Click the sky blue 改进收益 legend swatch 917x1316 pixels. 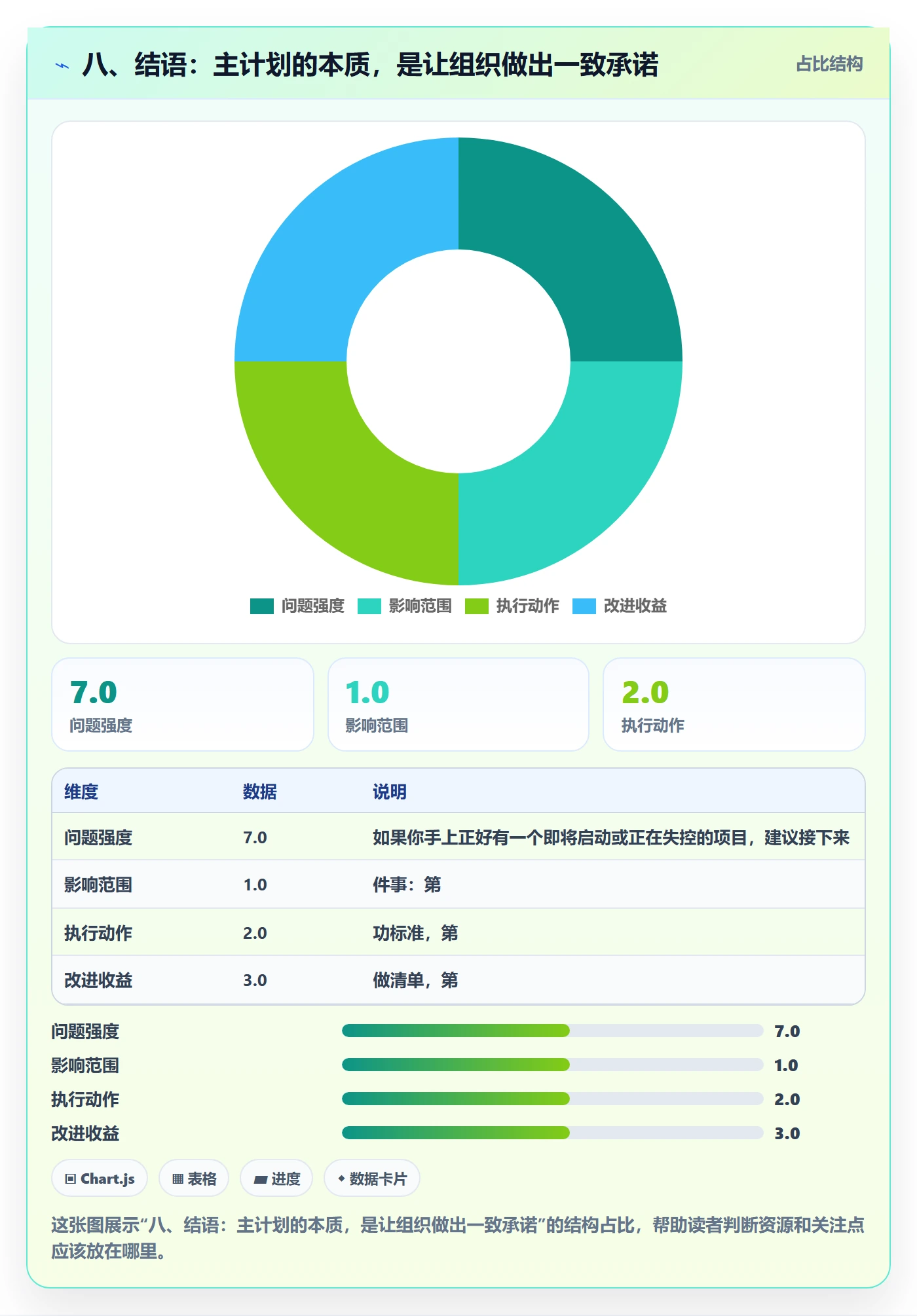point(584,606)
